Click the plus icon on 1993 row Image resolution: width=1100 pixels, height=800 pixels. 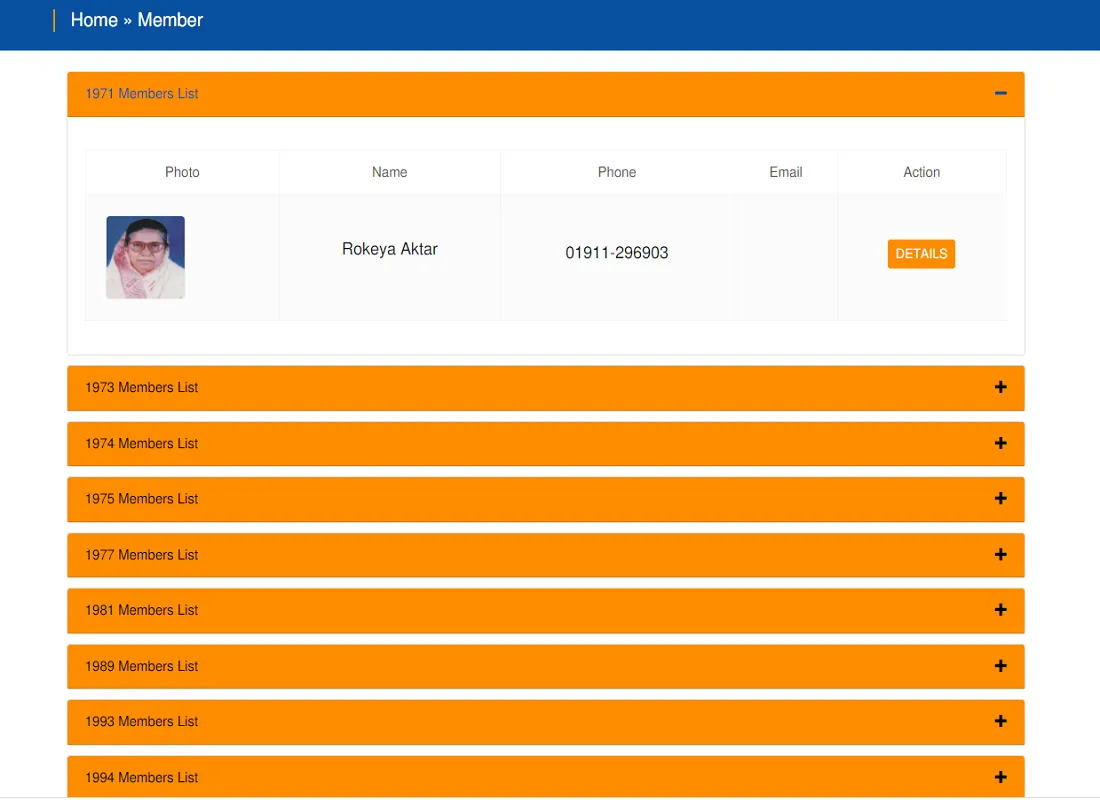pos(1000,721)
